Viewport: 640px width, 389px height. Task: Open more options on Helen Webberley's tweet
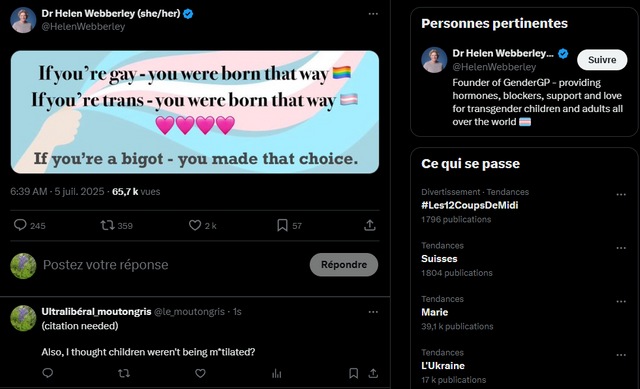click(373, 14)
